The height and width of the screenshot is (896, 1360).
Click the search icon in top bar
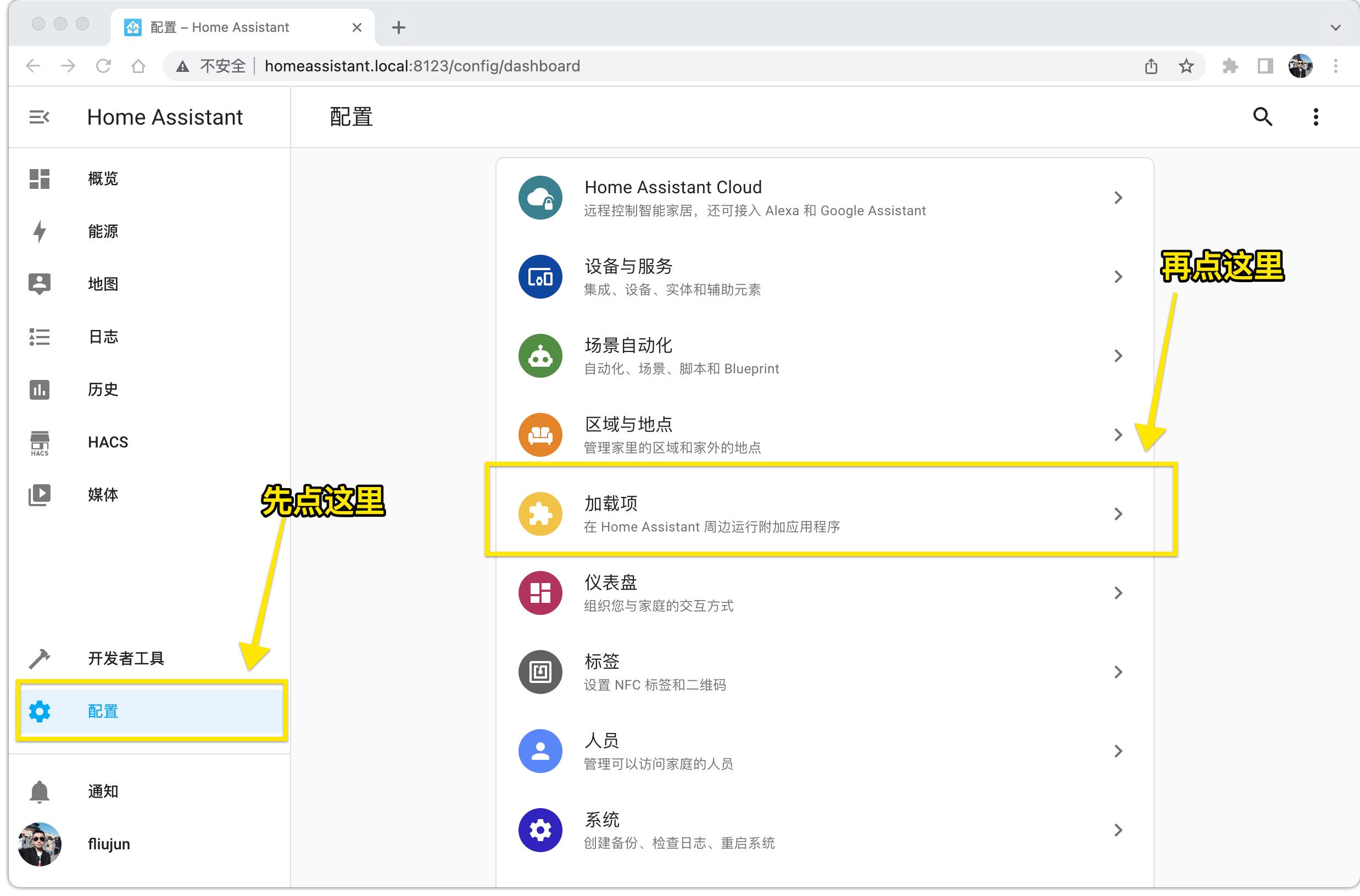click(1263, 116)
